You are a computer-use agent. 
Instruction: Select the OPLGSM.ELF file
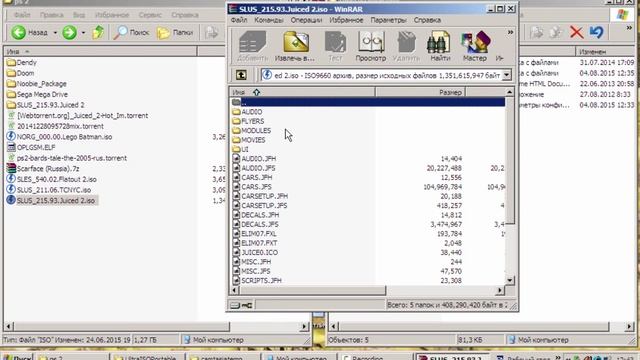pos(31,147)
